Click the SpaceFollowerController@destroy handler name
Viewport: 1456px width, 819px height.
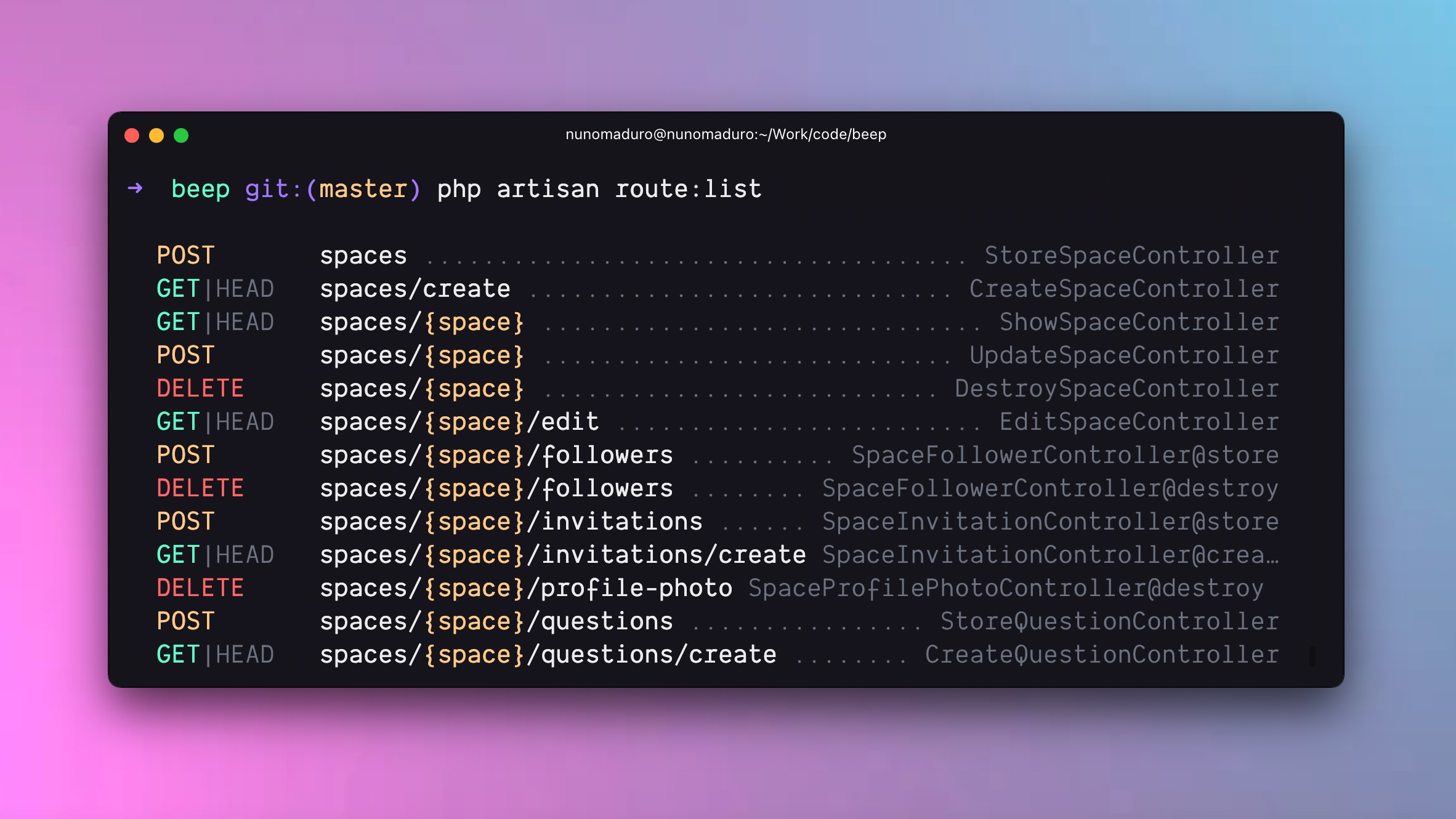coord(1050,488)
